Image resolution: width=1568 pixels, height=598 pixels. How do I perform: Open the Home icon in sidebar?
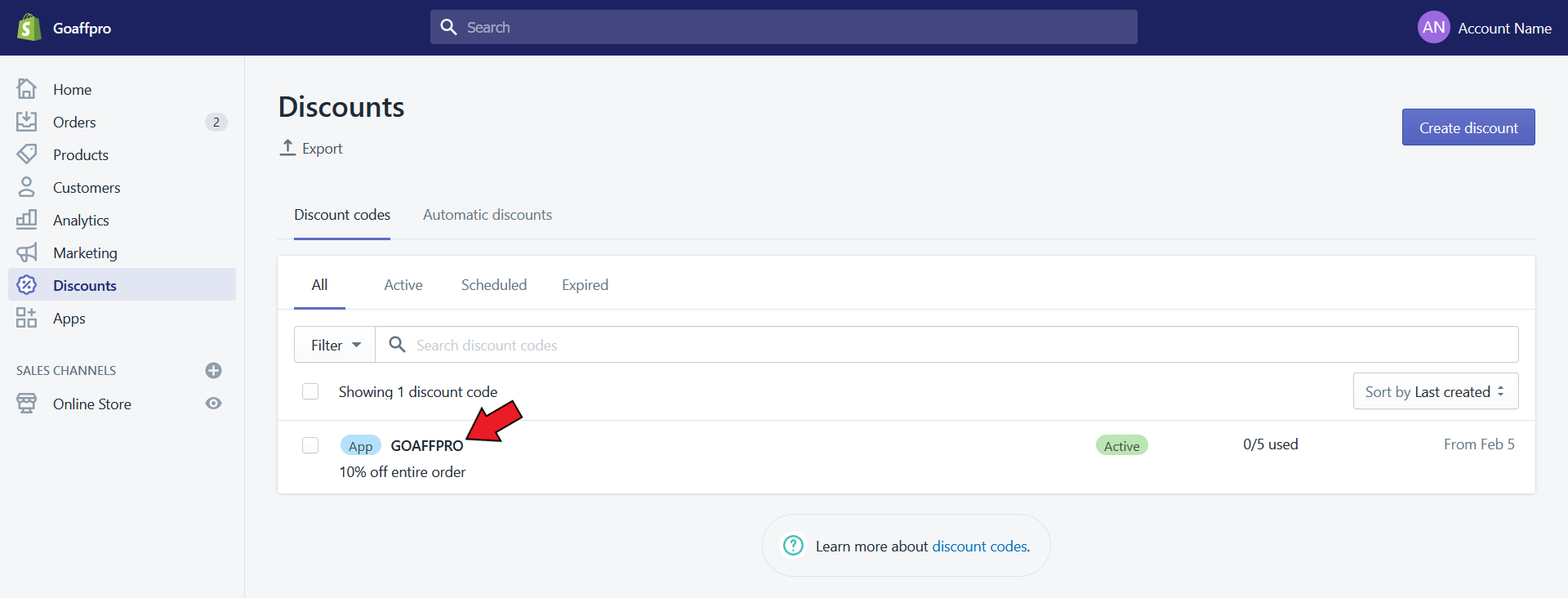(x=27, y=89)
